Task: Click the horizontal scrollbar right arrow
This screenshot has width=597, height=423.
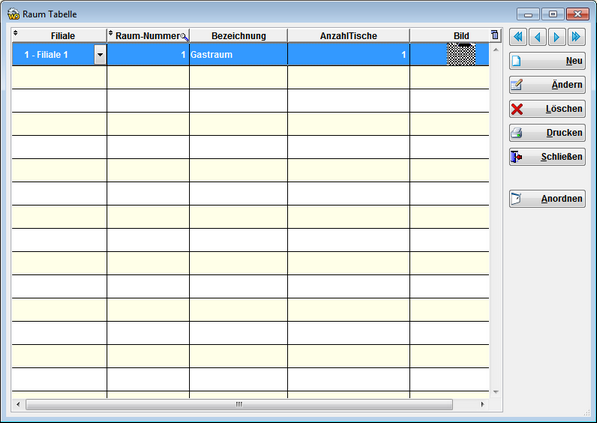Action: tap(482, 404)
